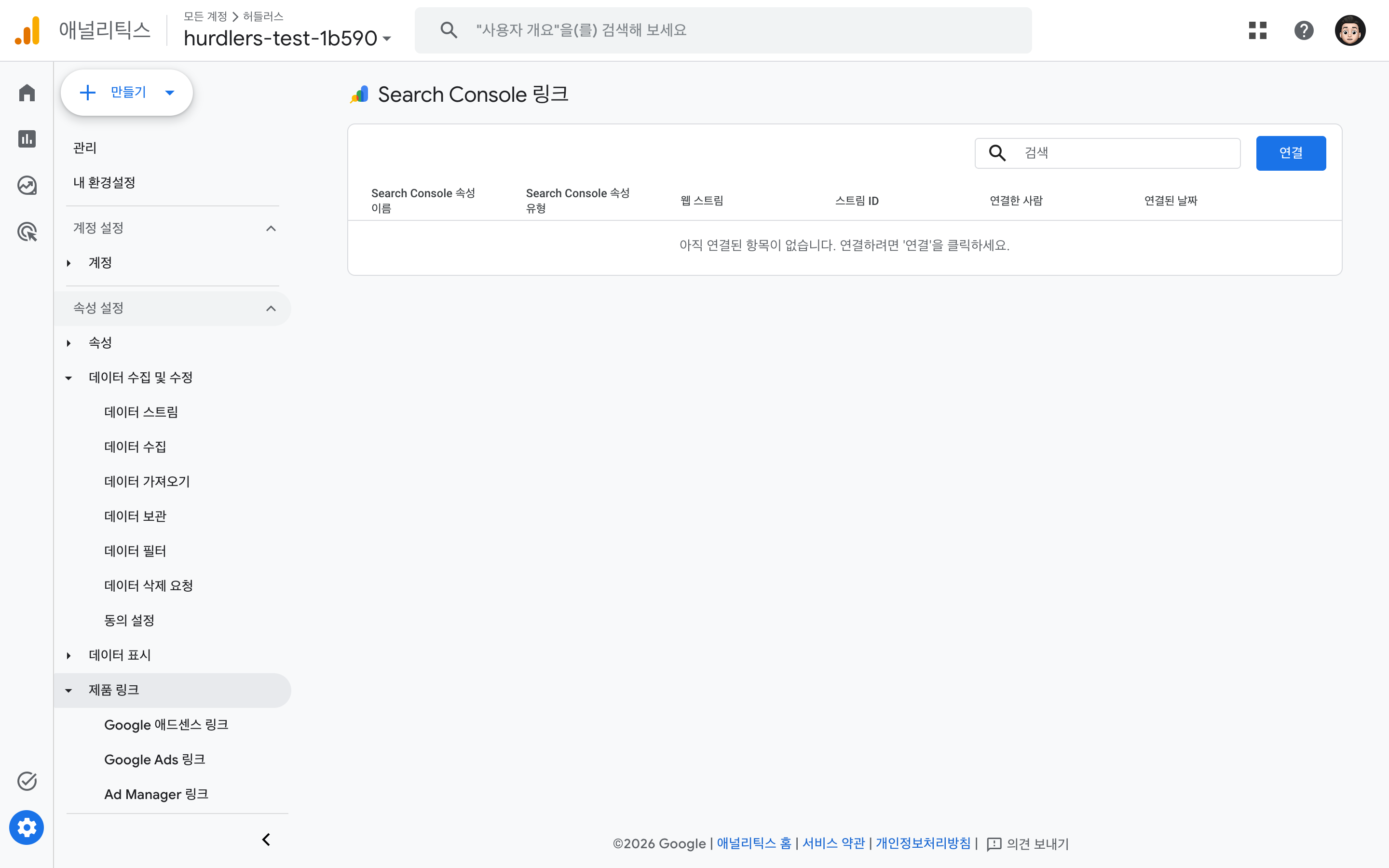Open 데이터 삭제 요청 page

(x=148, y=585)
